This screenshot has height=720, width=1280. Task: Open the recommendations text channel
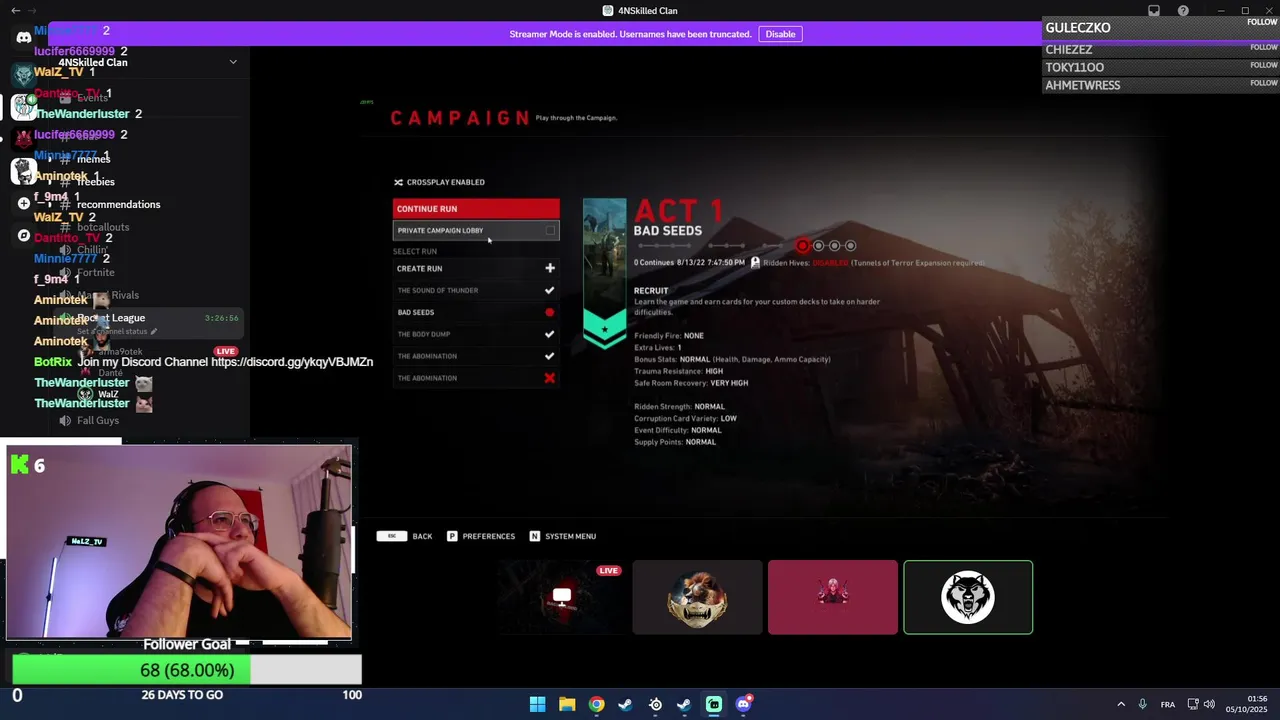pos(118,205)
